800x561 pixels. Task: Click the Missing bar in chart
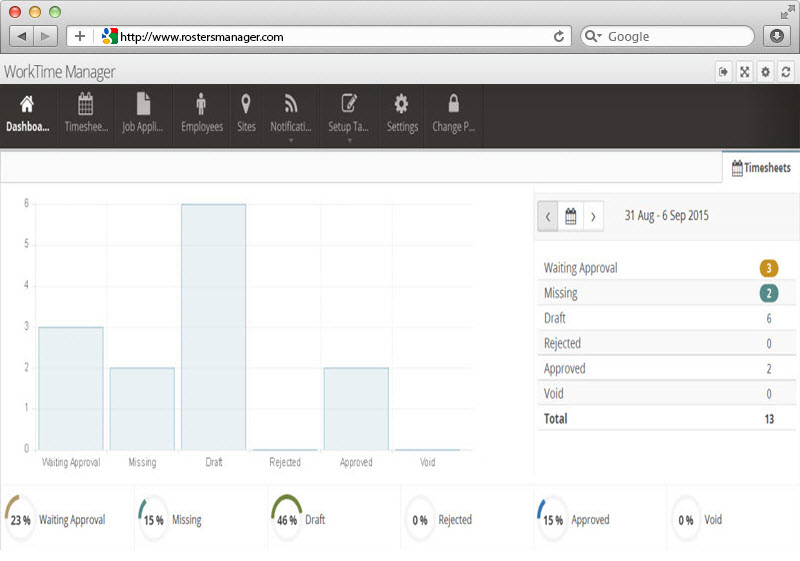point(142,409)
